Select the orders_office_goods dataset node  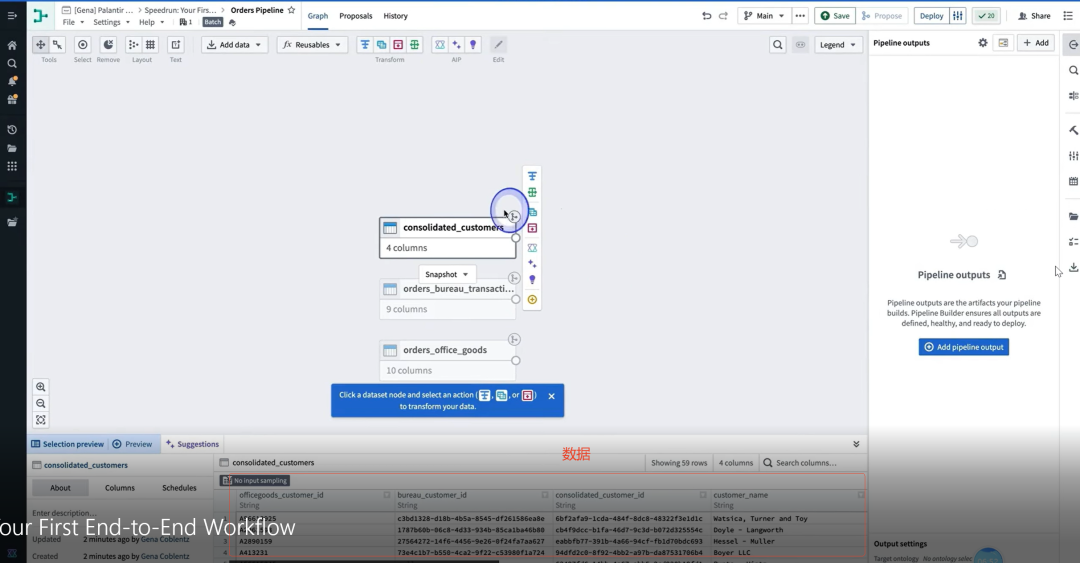[447, 360]
